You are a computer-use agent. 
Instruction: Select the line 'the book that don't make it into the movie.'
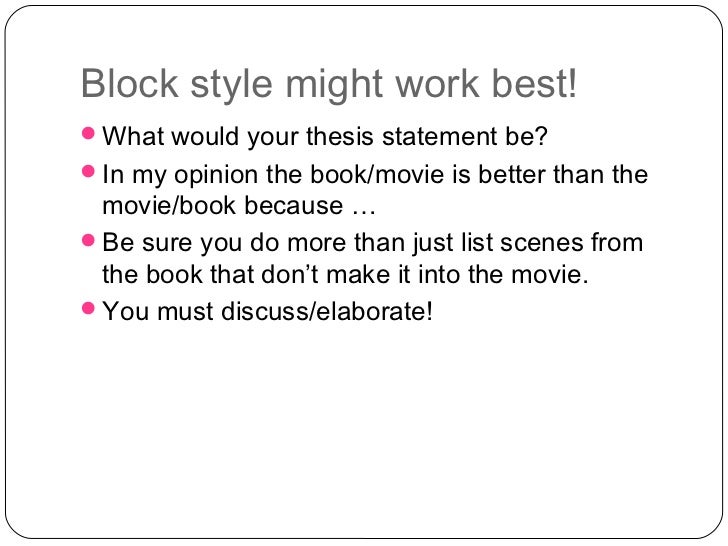345,274
